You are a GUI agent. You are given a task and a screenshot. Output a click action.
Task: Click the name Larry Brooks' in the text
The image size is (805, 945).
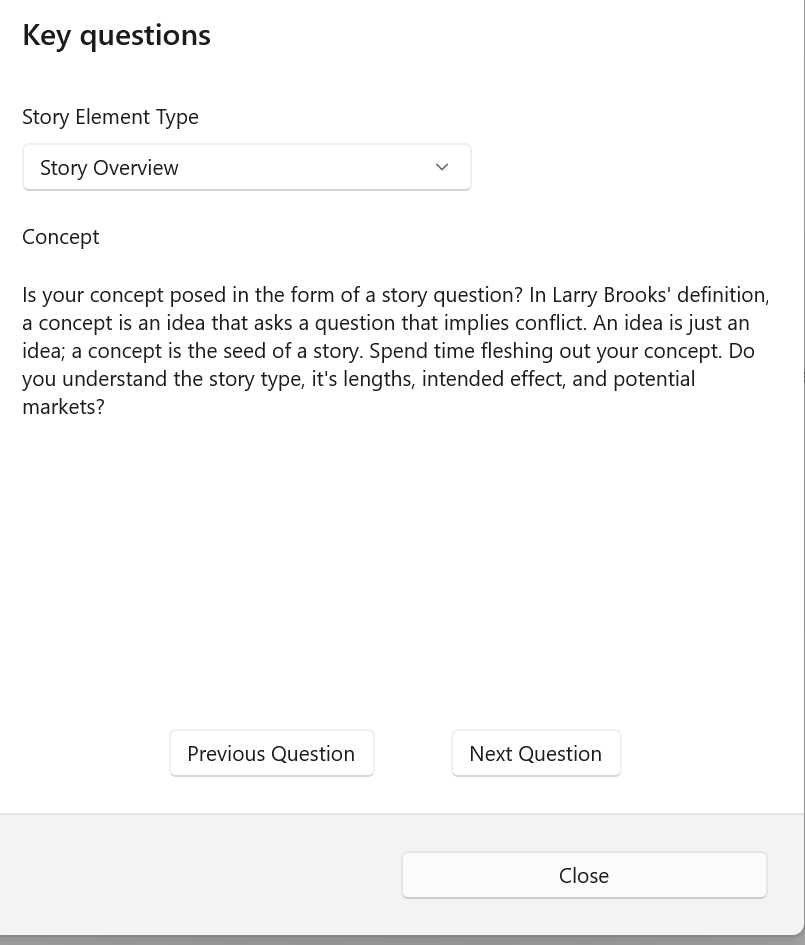coord(612,295)
